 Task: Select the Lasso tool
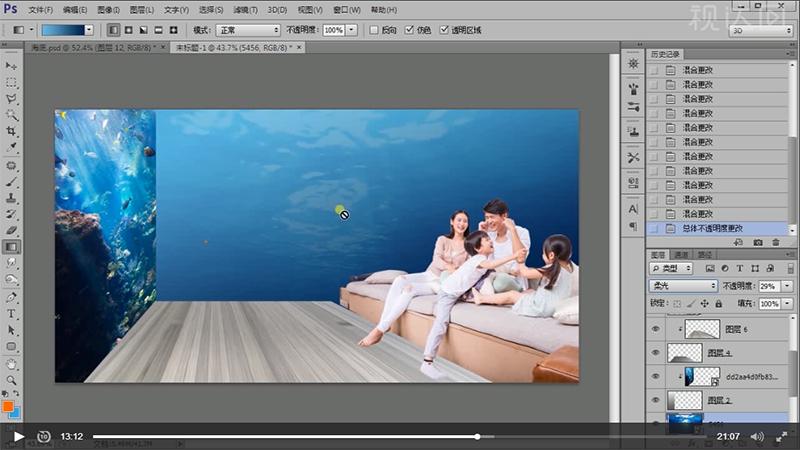11,99
